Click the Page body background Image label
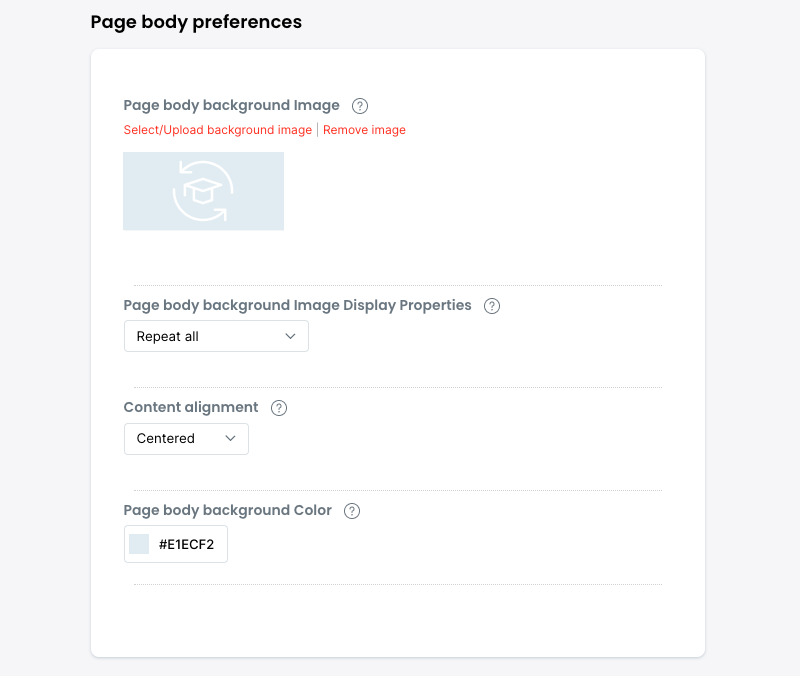The width and height of the screenshot is (800, 676). click(231, 105)
